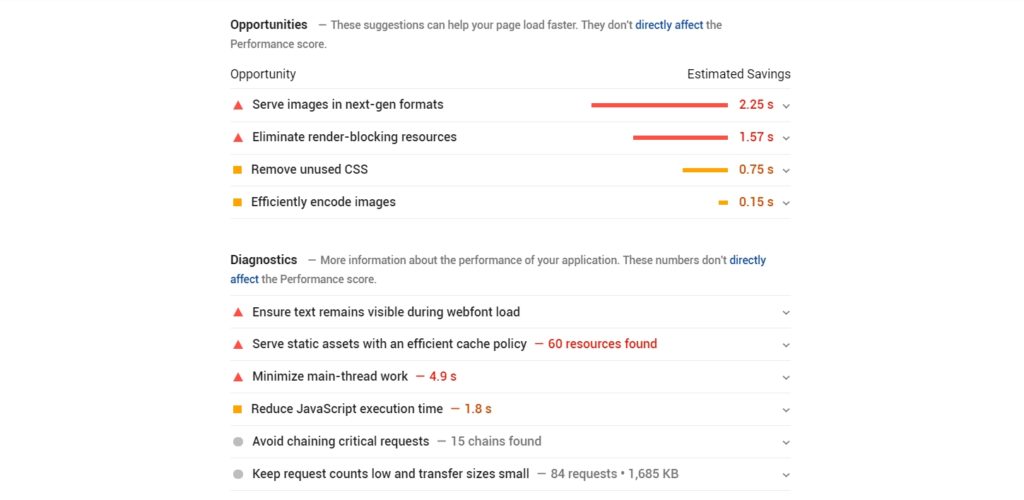Click orange square beside Reduce JavaScript execution time
1024x500 pixels.
pyautogui.click(x=238, y=409)
